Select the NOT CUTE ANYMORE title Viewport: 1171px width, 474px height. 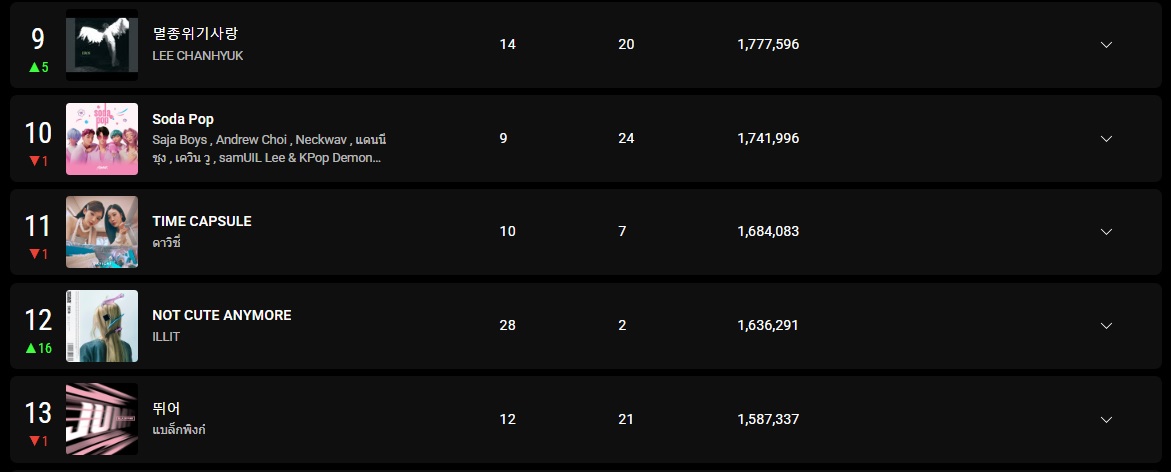coord(222,315)
